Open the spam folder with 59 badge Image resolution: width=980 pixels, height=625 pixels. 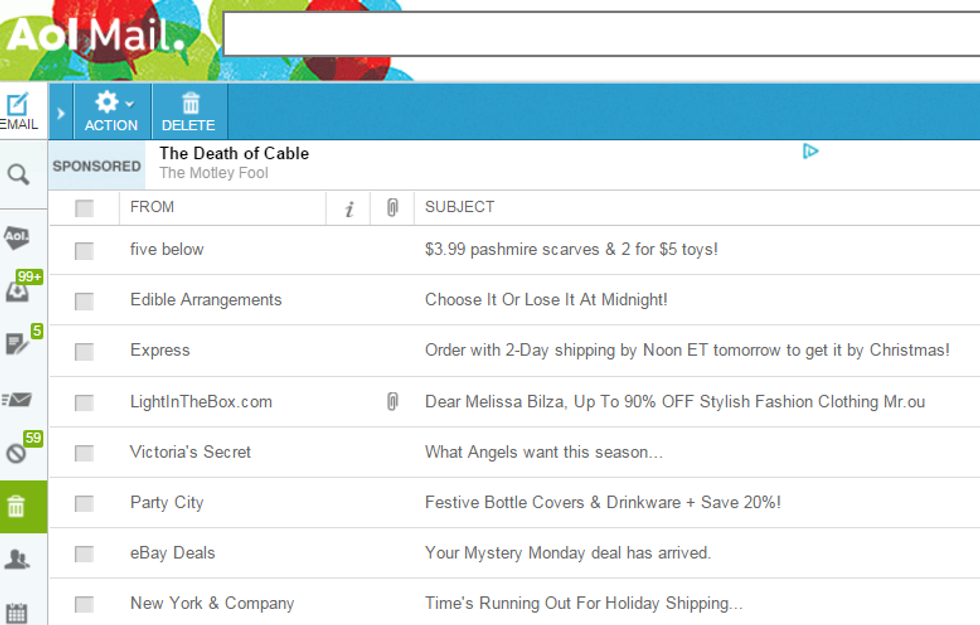pyautogui.click(x=18, y=452)
